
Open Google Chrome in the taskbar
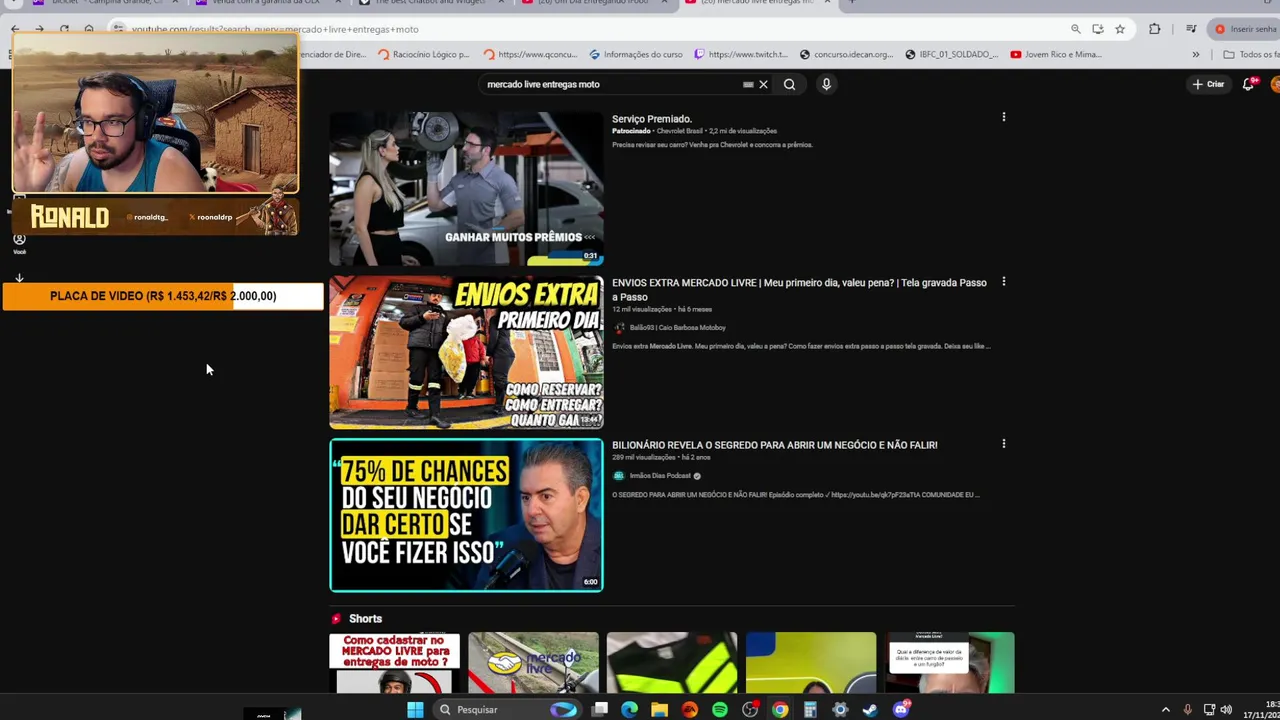(x=780, y=709)
